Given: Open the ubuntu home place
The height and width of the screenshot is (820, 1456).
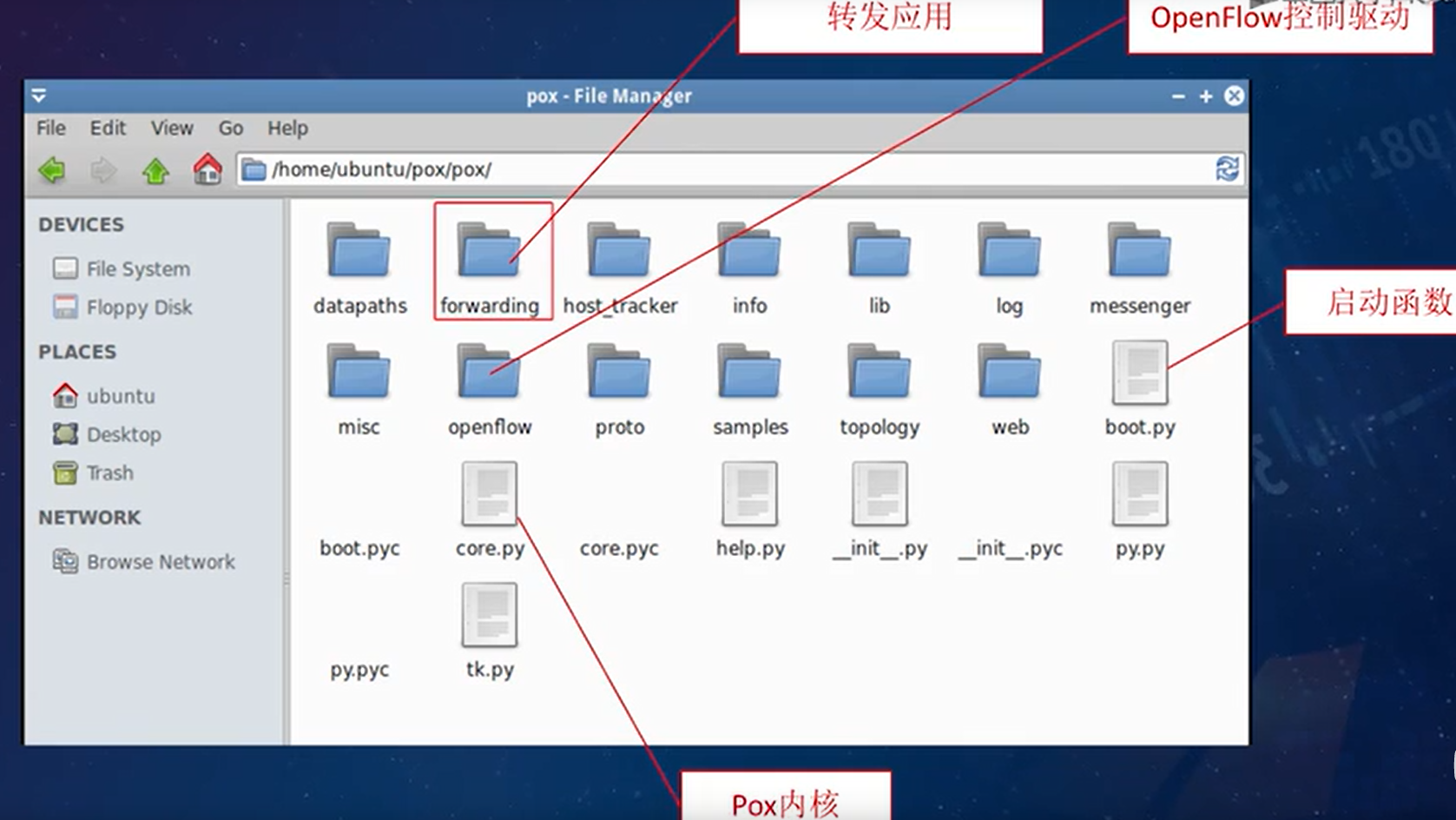Looking at the screenshot, I should (120, 396).
